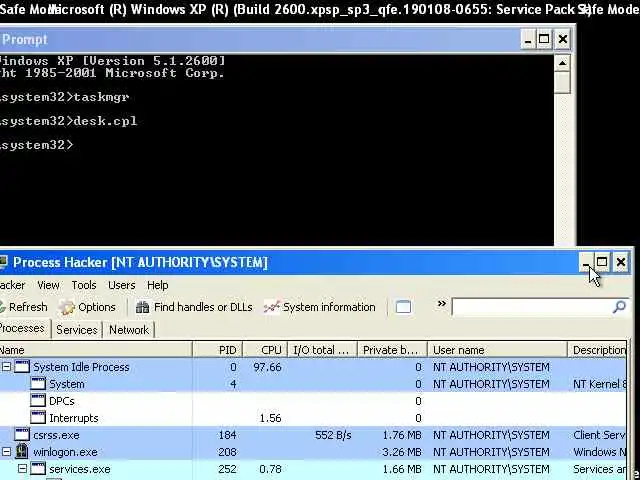Click the services.exe process icon

(x=38, y=469)
